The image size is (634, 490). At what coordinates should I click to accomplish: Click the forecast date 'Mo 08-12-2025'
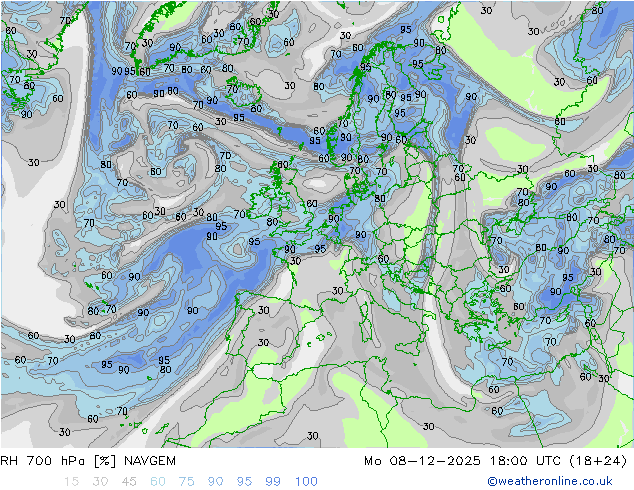423,461
